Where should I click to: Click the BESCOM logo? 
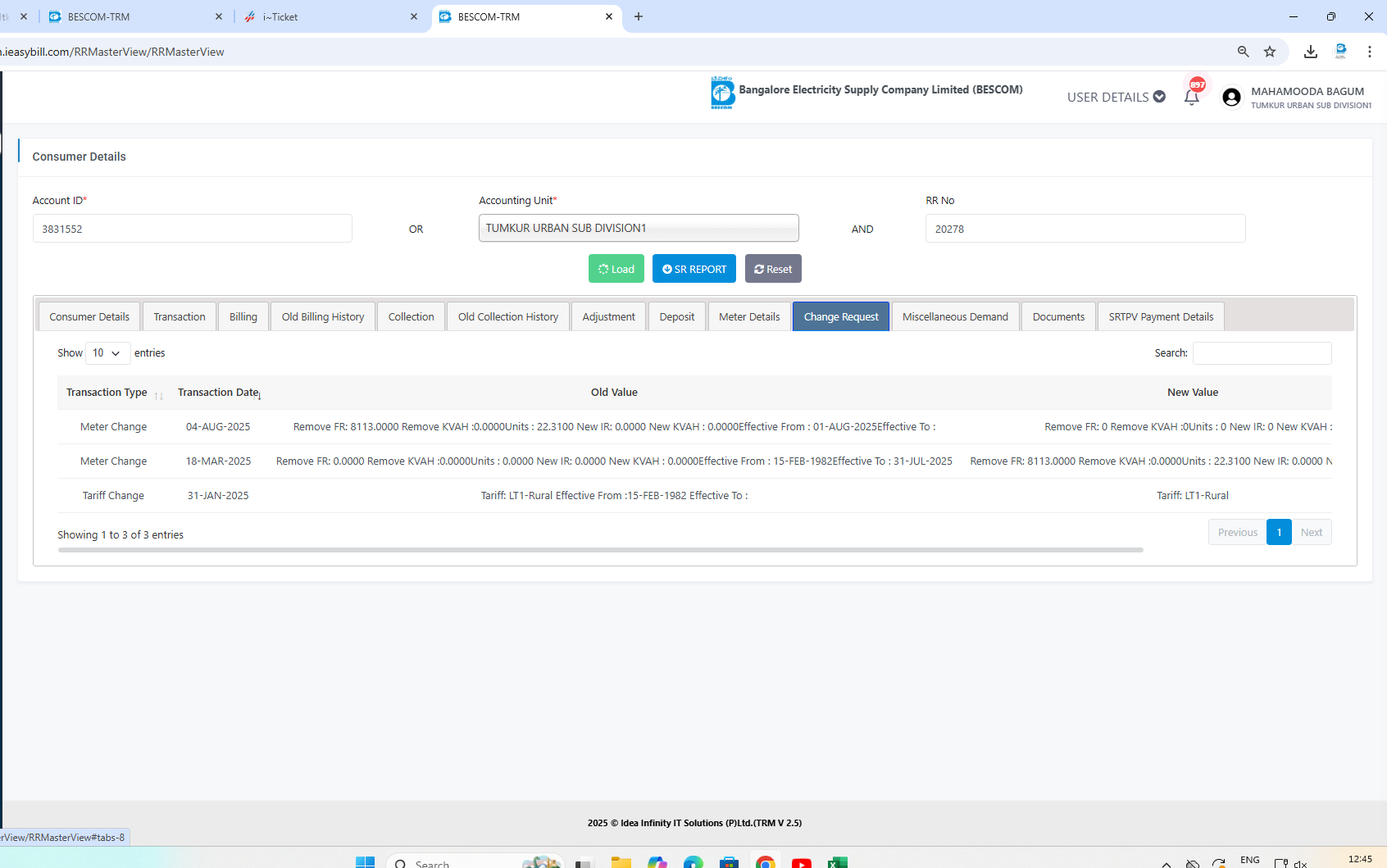point(722,93)
